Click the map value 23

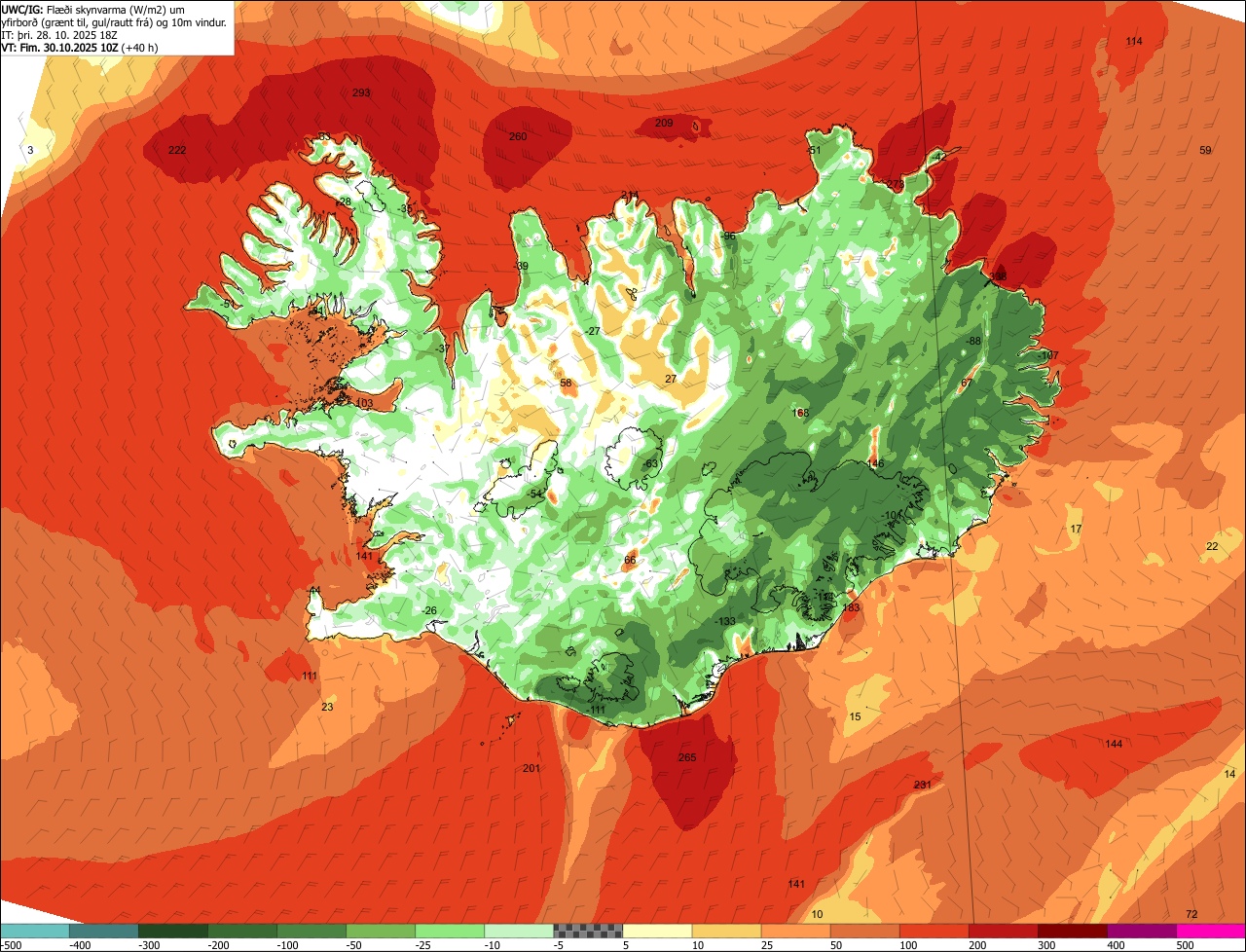point(327,708)
